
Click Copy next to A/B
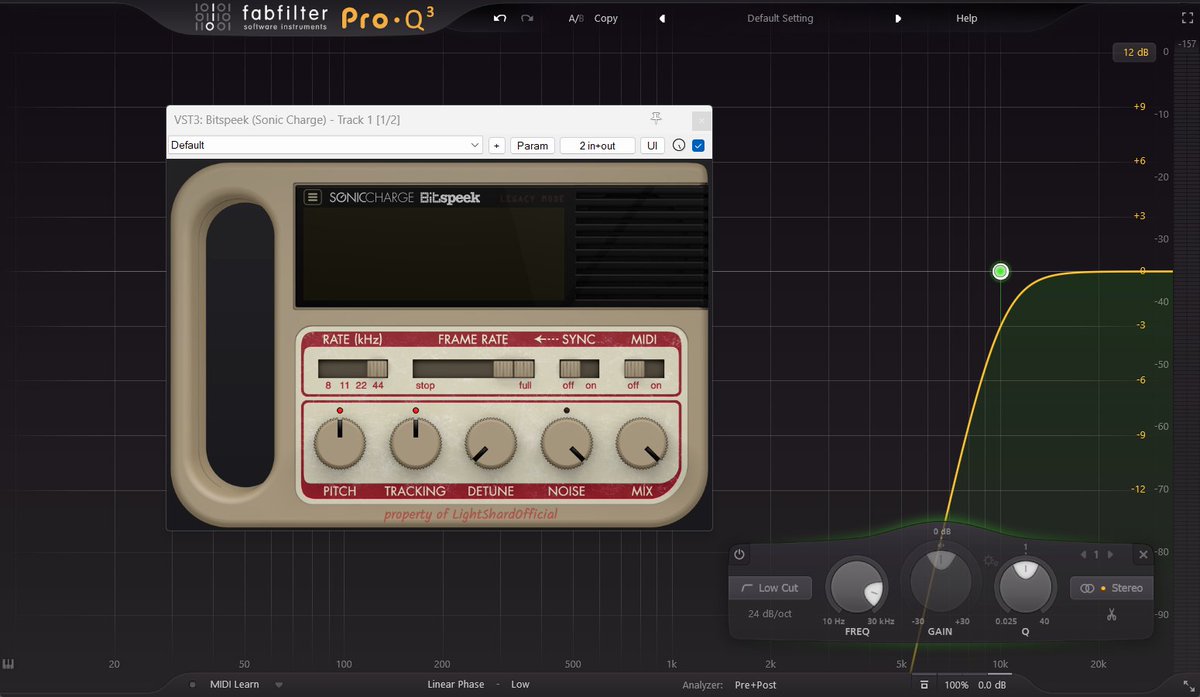tap(606, 18)
